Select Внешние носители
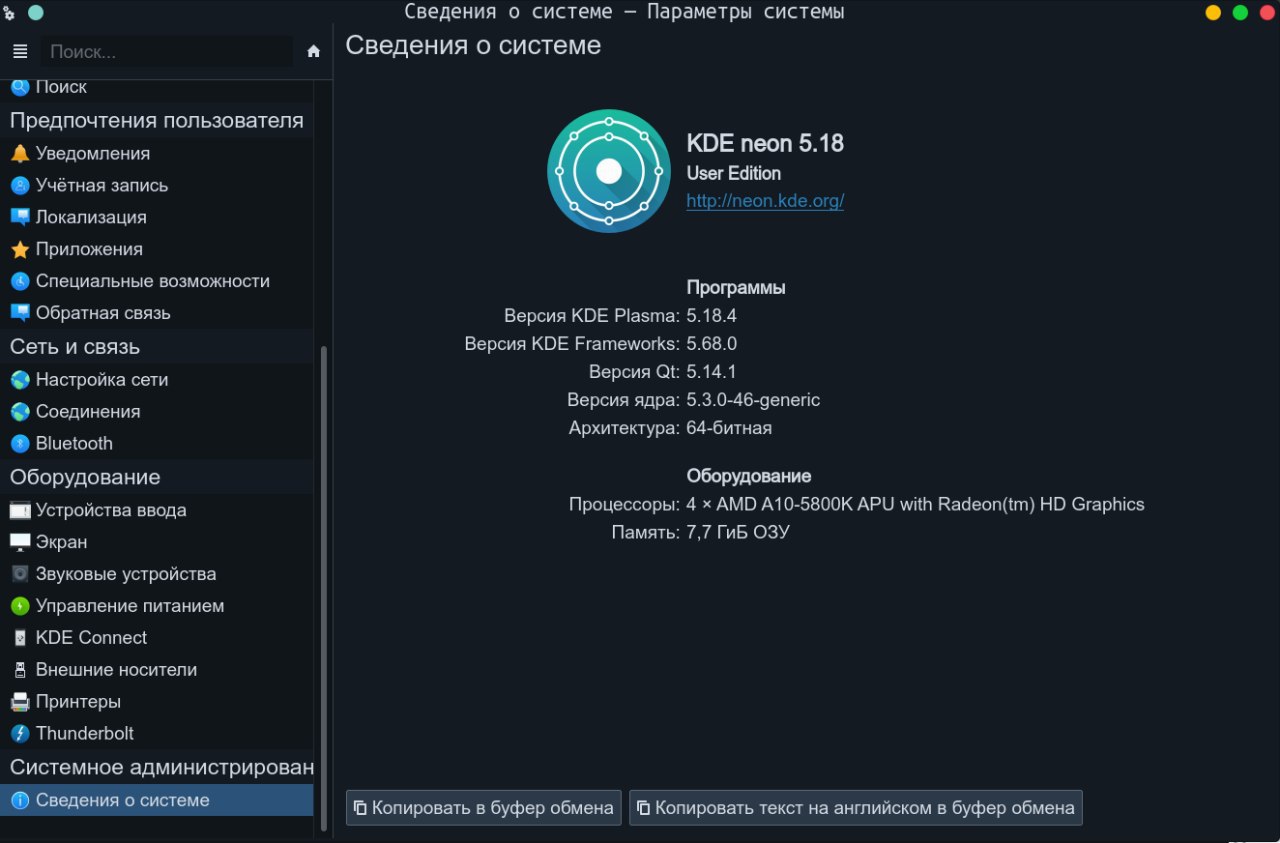The image size is (1280, 843). pyautogui.click(x=157, y=669)
